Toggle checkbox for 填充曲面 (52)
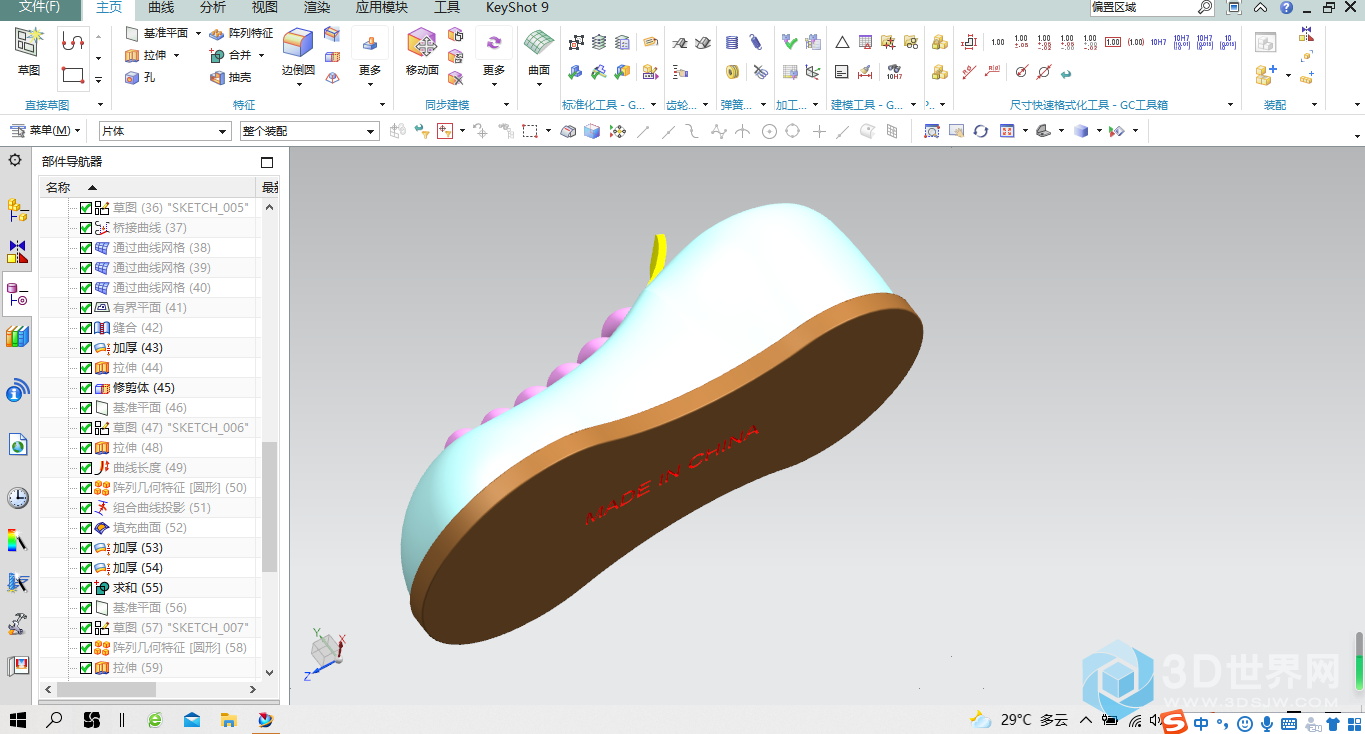1365x734 pixels. point(85,528)
